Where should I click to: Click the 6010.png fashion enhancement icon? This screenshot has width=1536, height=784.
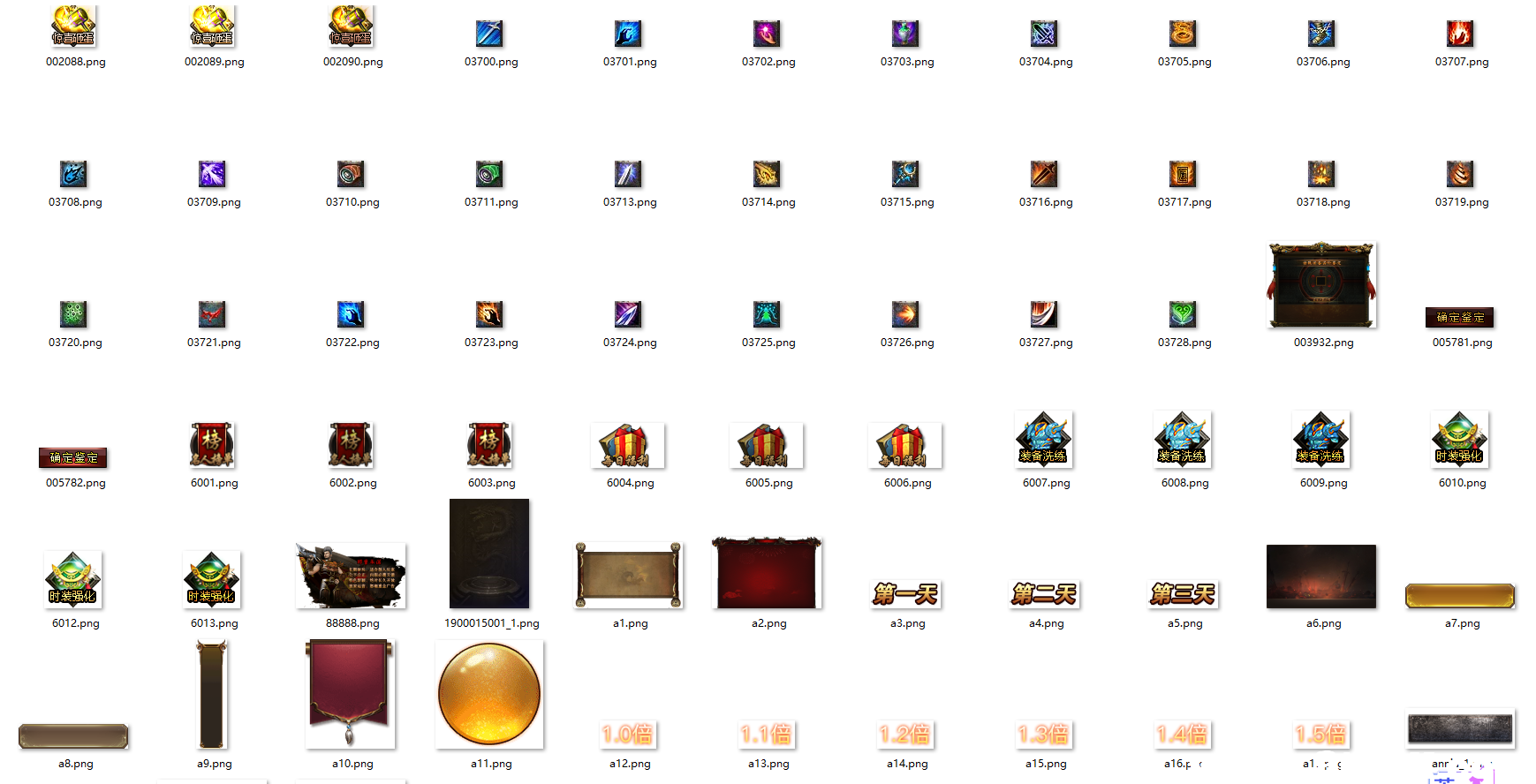[x=1460, y=440]
